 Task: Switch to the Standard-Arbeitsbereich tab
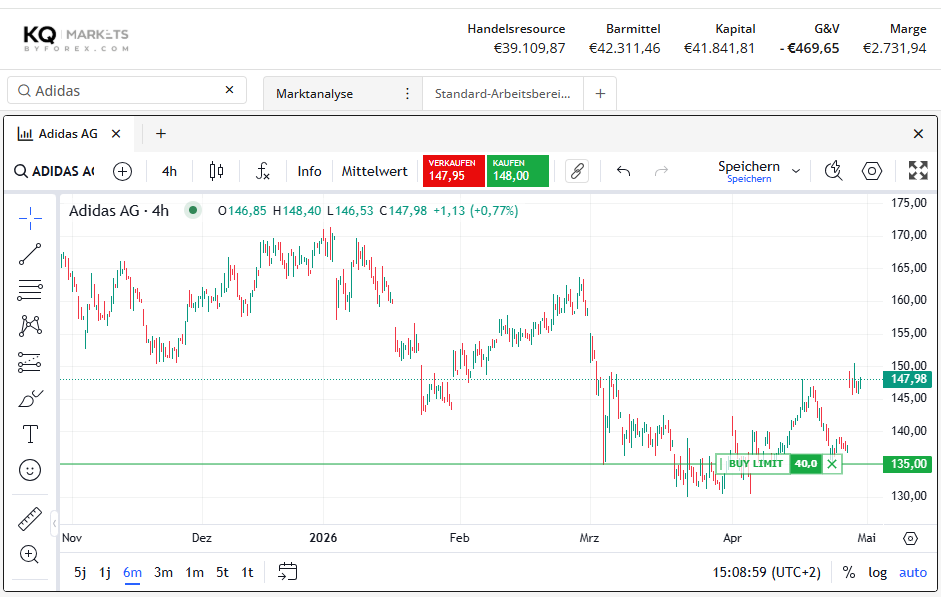click(502, 94)
